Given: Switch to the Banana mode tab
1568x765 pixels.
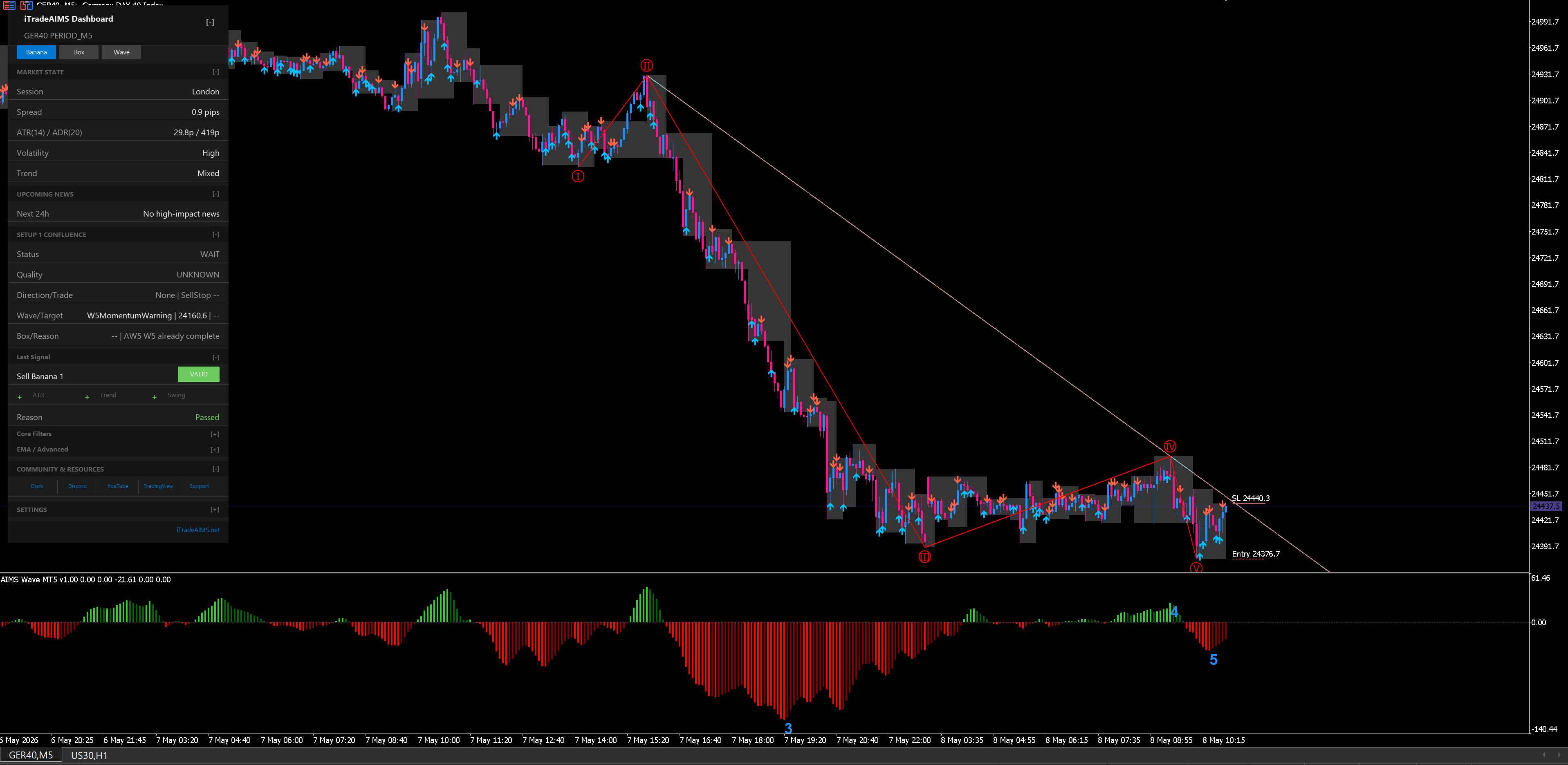Looking at the screenshot, I should click(36, 52).
